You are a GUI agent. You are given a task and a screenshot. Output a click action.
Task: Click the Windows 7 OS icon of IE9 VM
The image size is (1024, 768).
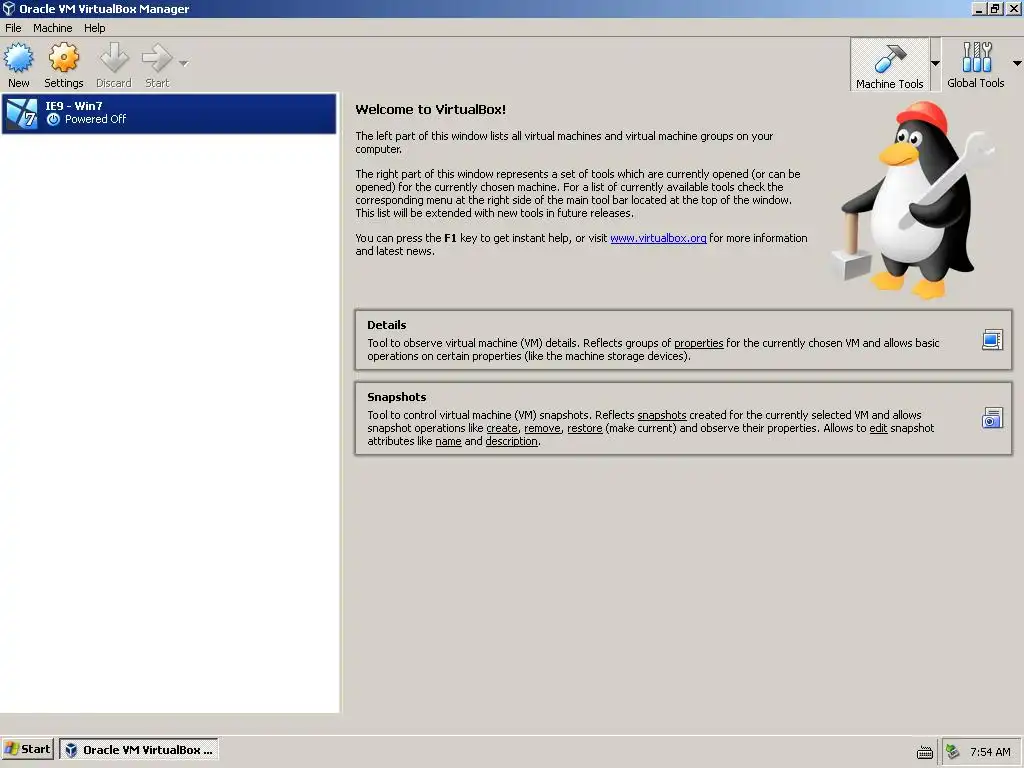click(22, 114)
